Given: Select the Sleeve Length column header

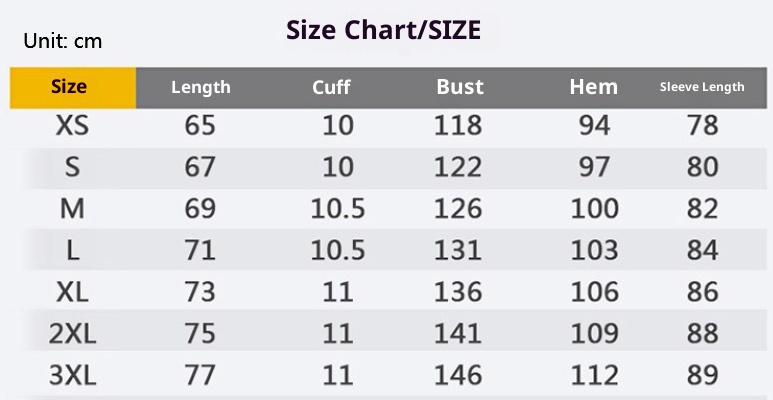Looking at the screenshot, I should pyautogui.click(x=702, y=87).
